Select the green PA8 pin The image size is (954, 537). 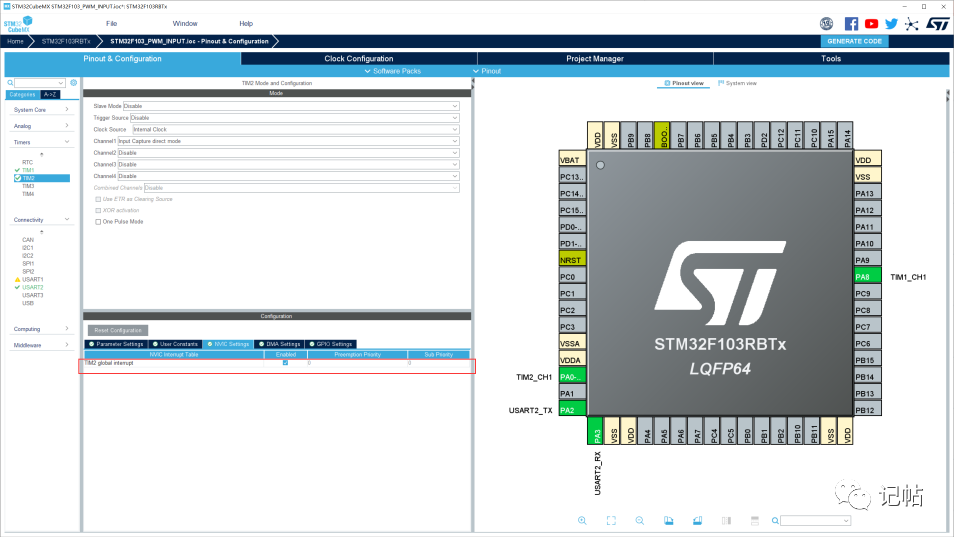[x=867, y=277]
